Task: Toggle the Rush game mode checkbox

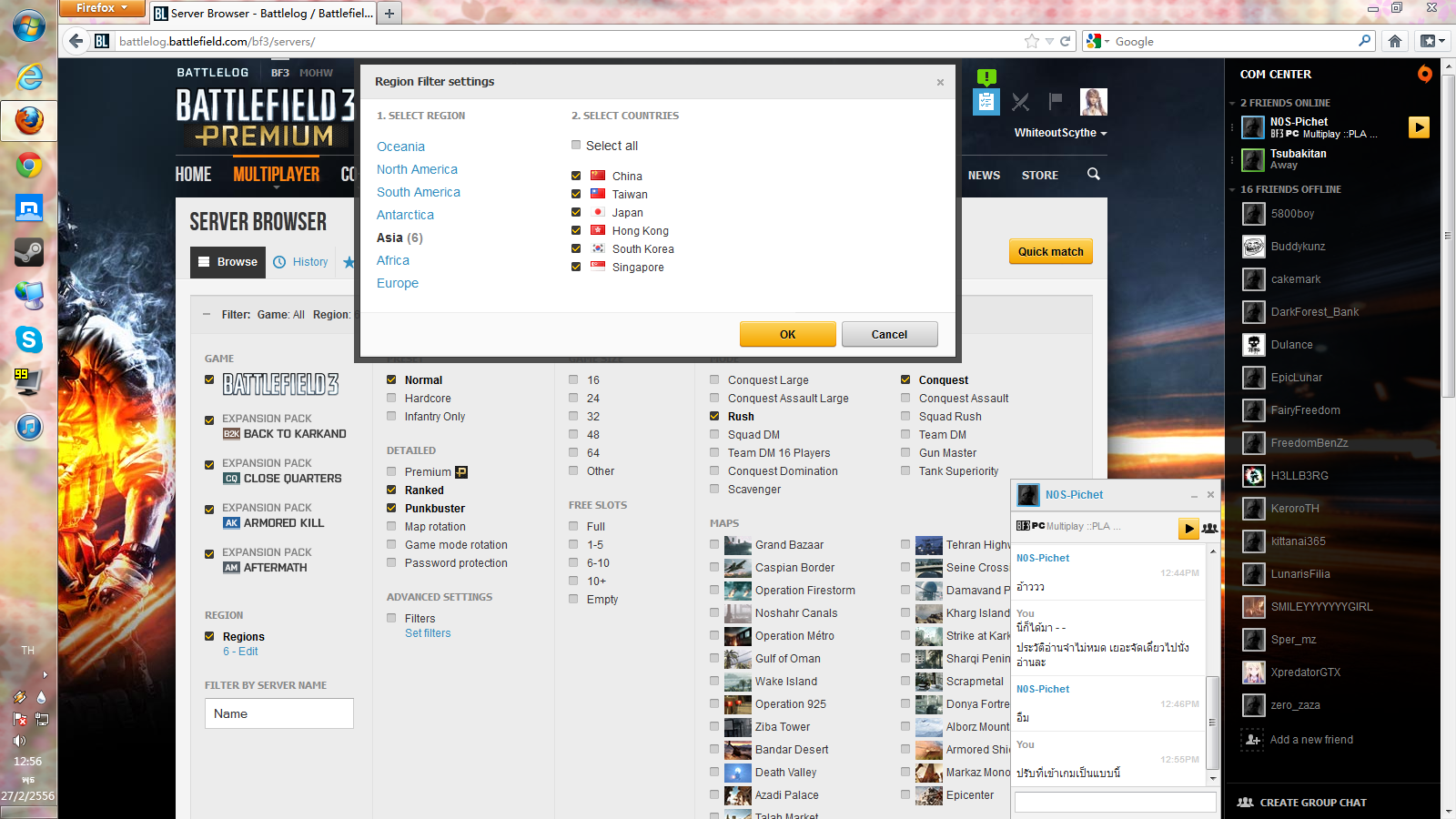Action: tap(714, 416)
